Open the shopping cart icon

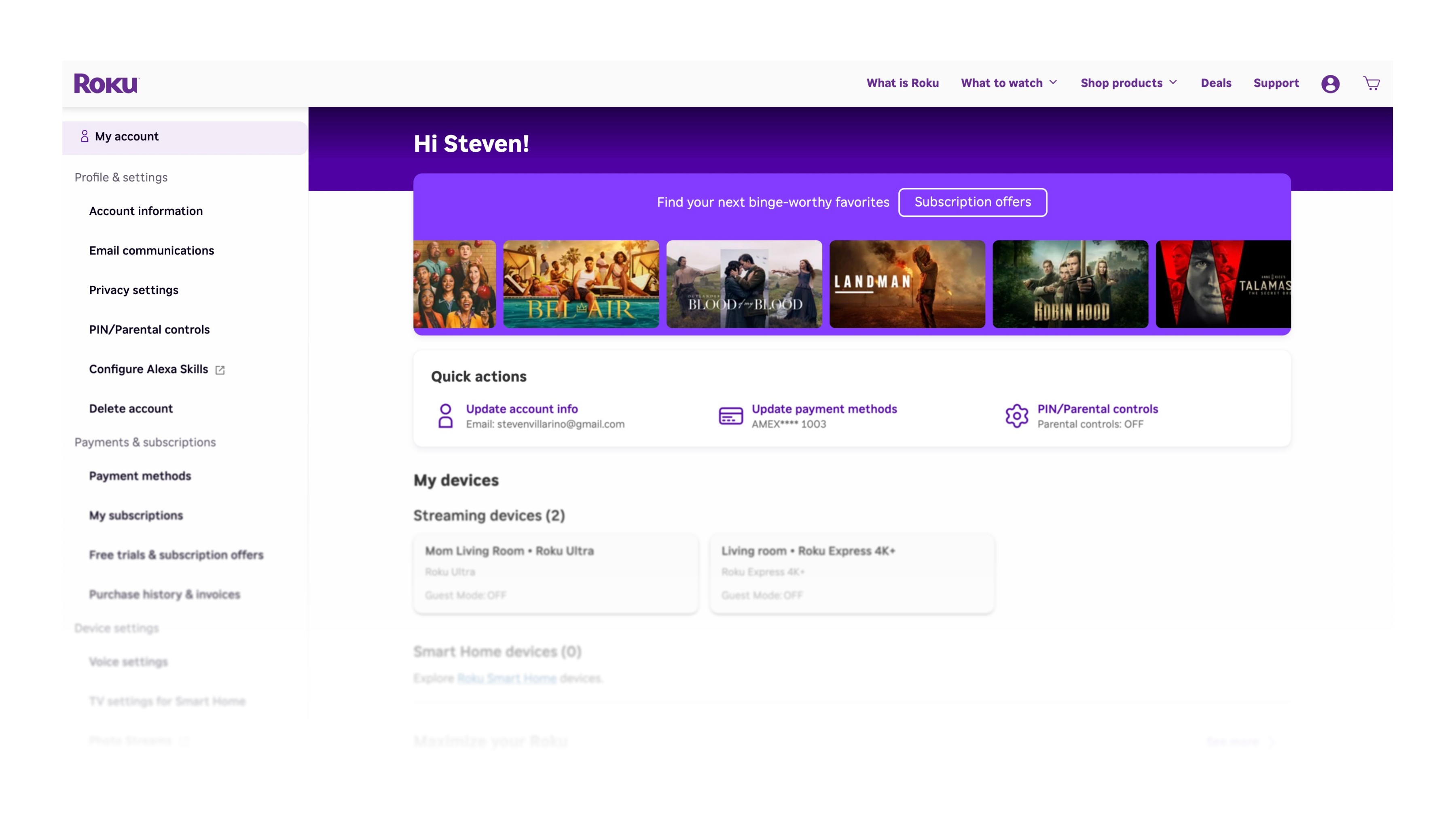point(1371,84)
